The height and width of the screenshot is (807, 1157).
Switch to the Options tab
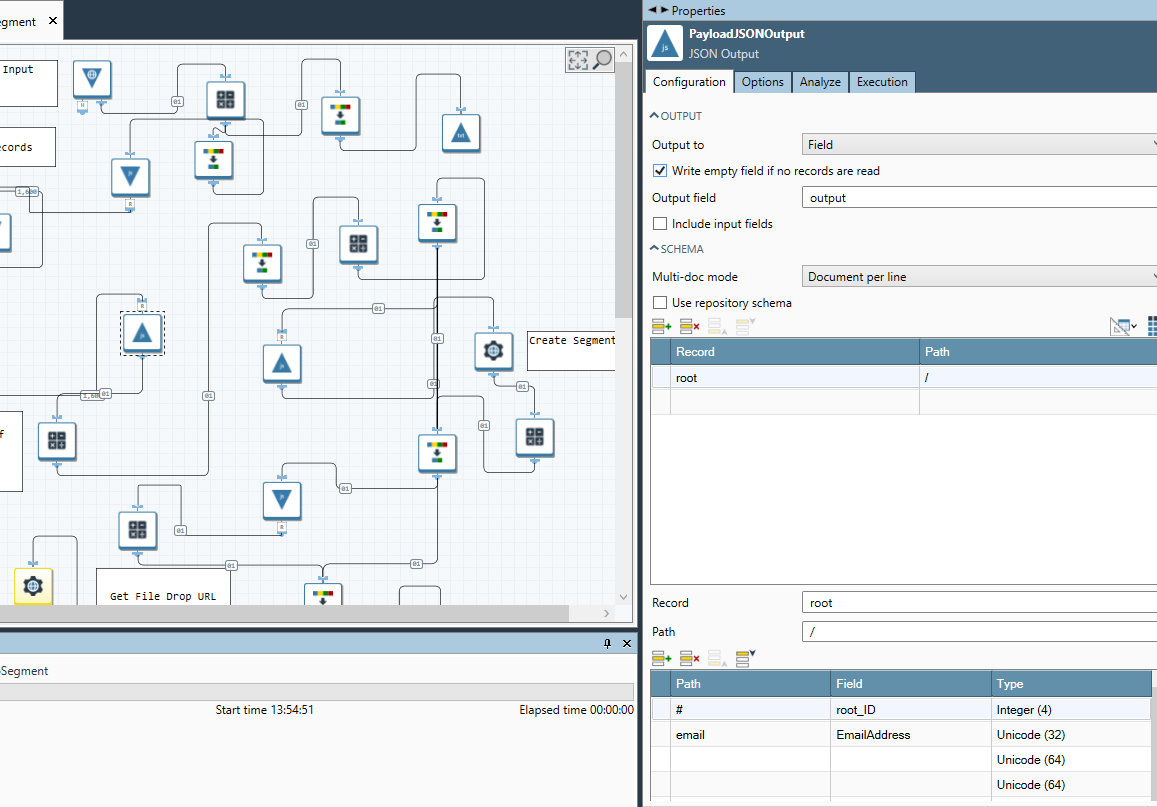762,82
